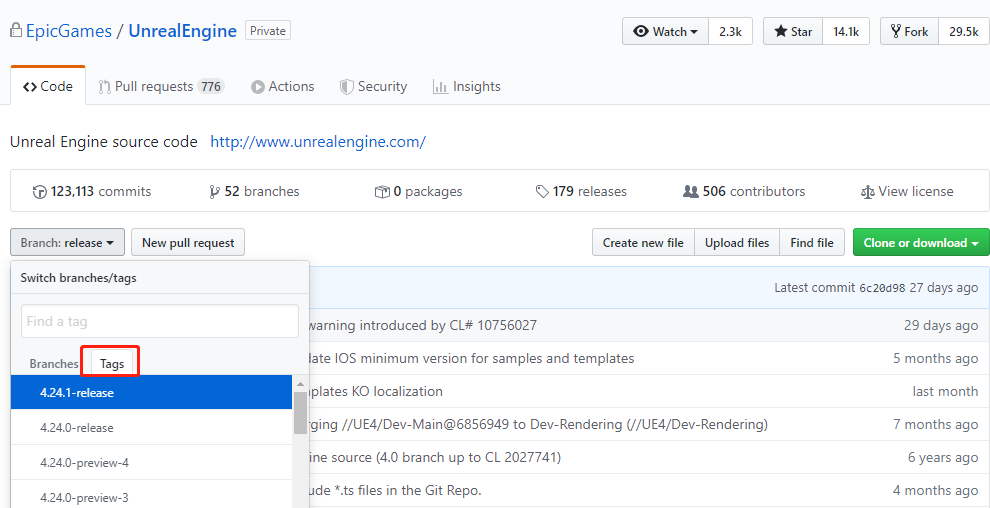
Task: Open the latest commit 6c20d98
Action: (882, 288)
